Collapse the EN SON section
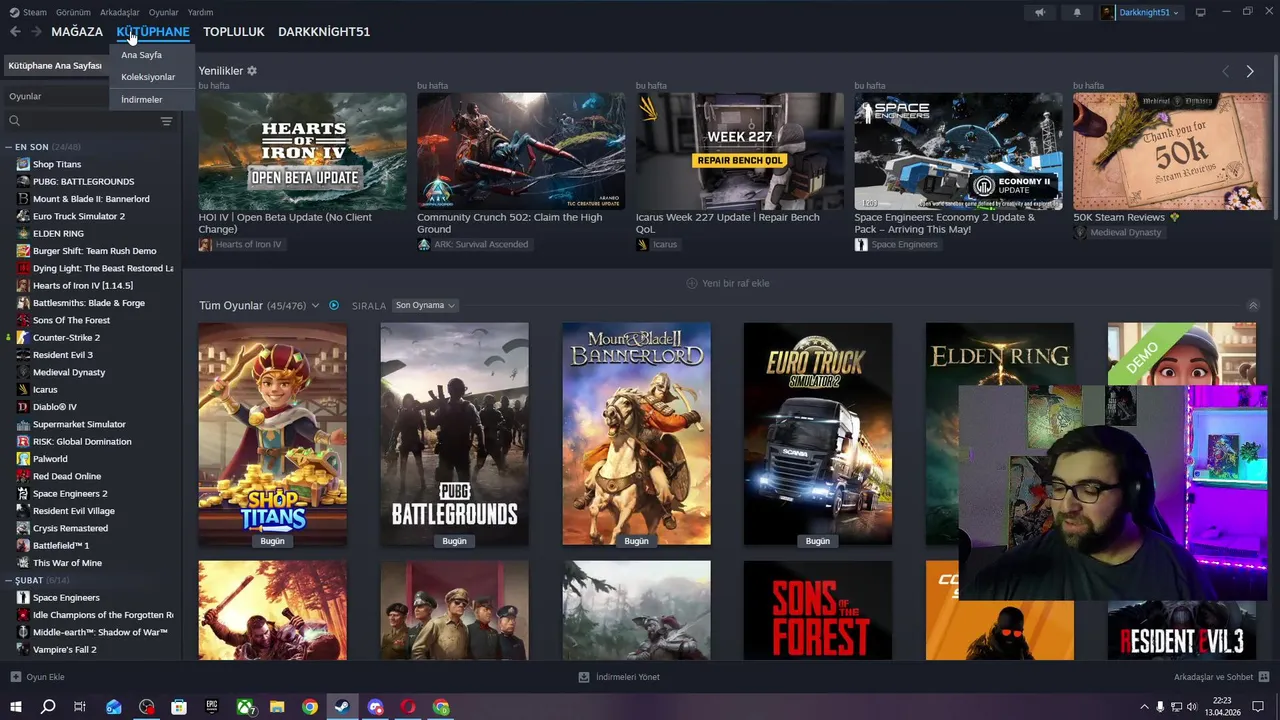The height and width of the screenshot is (720, 1280). pyautogui.click(x=8, y=147)
